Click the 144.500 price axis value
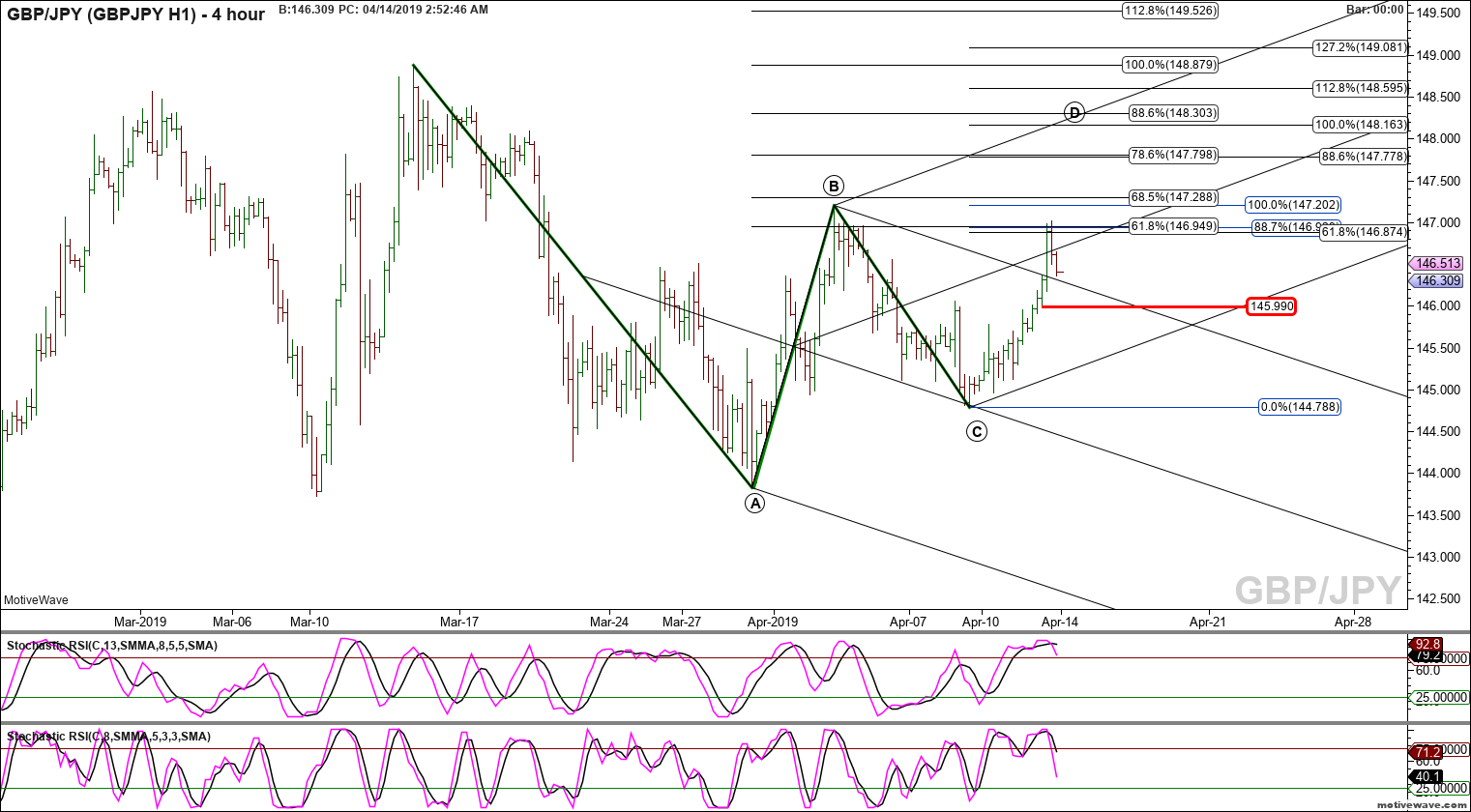The image size is (1471, 812). coord(1439,431)
